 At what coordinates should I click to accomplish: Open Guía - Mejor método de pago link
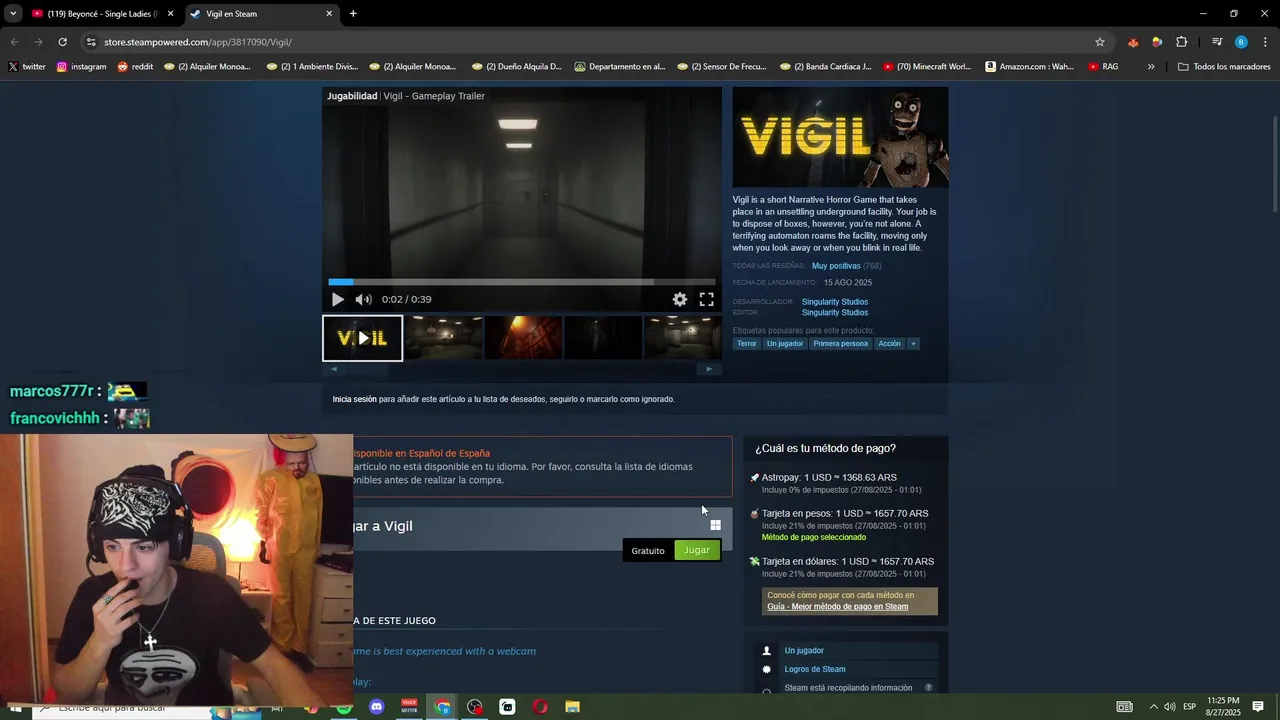pos(838,607)
